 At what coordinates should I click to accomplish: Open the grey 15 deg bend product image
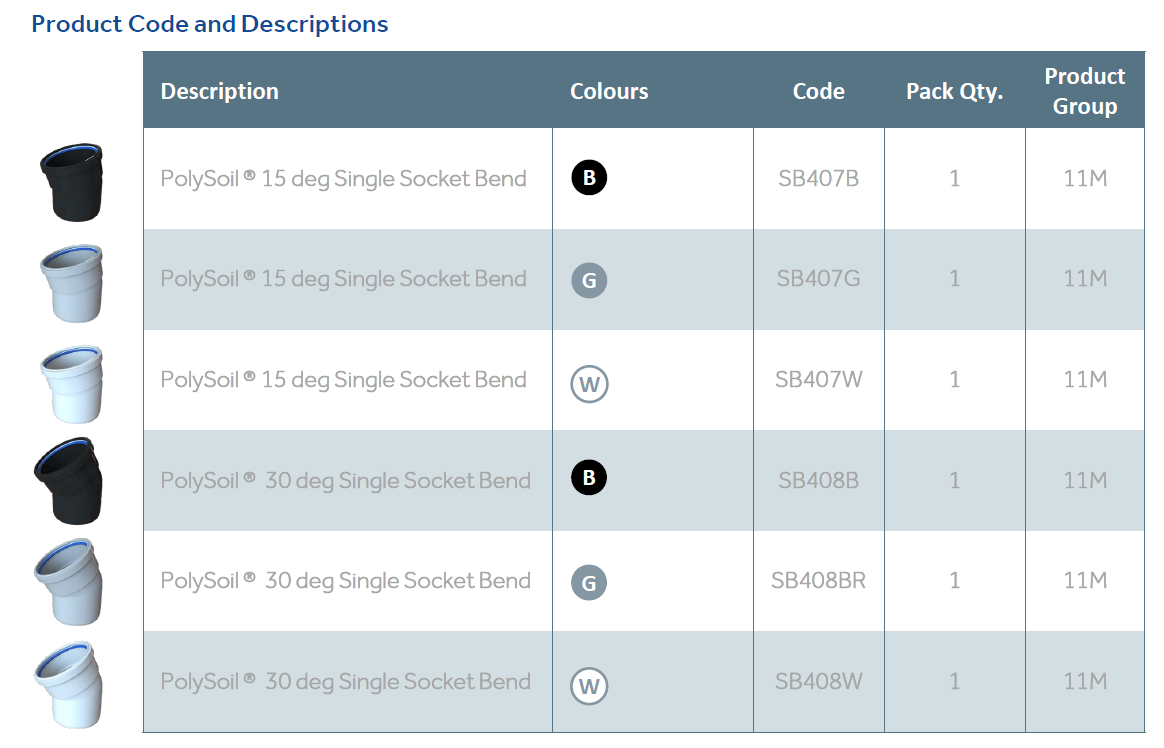click(71, 283)
